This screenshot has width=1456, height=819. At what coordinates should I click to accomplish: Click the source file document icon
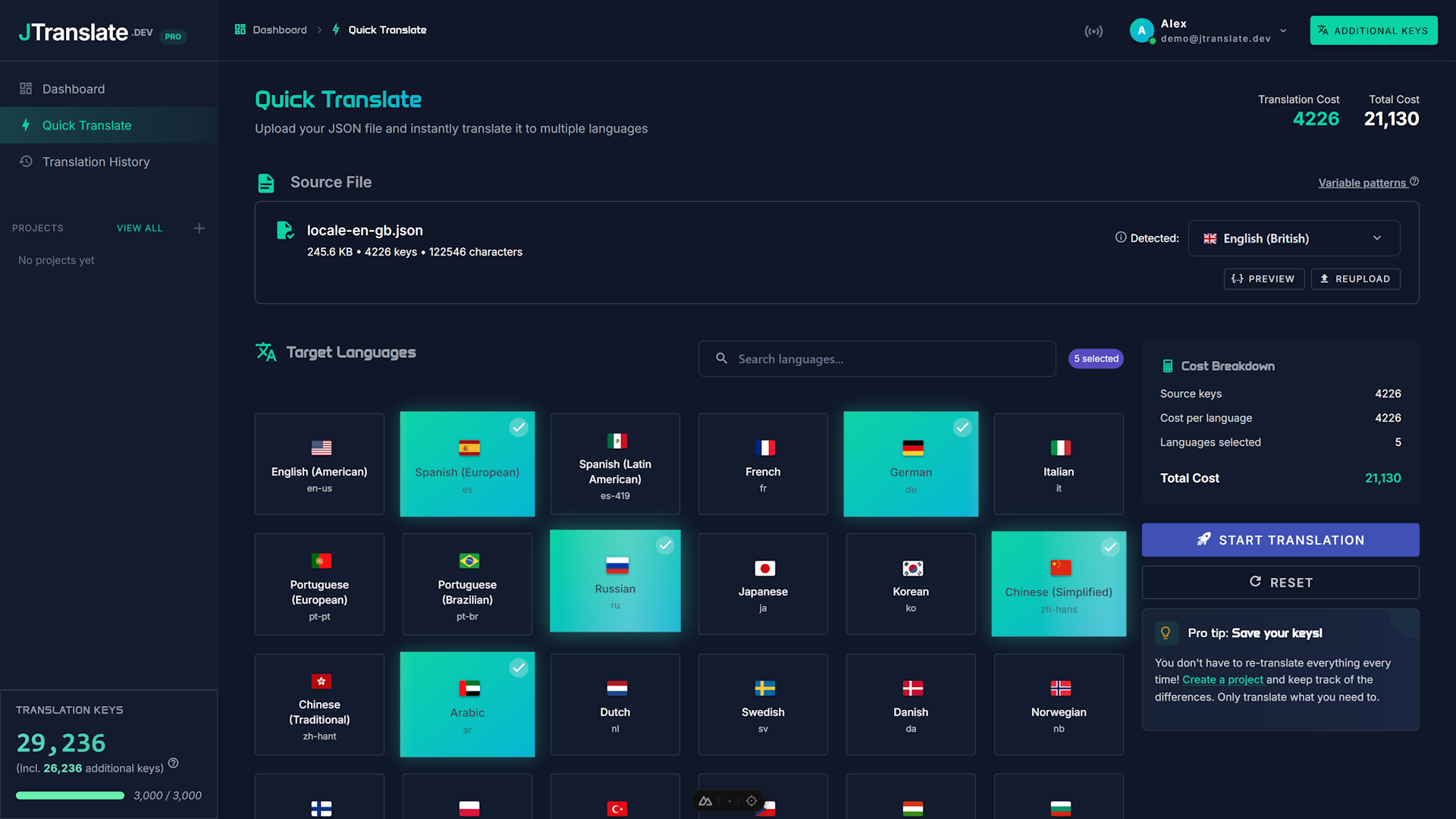click(266, 182)
